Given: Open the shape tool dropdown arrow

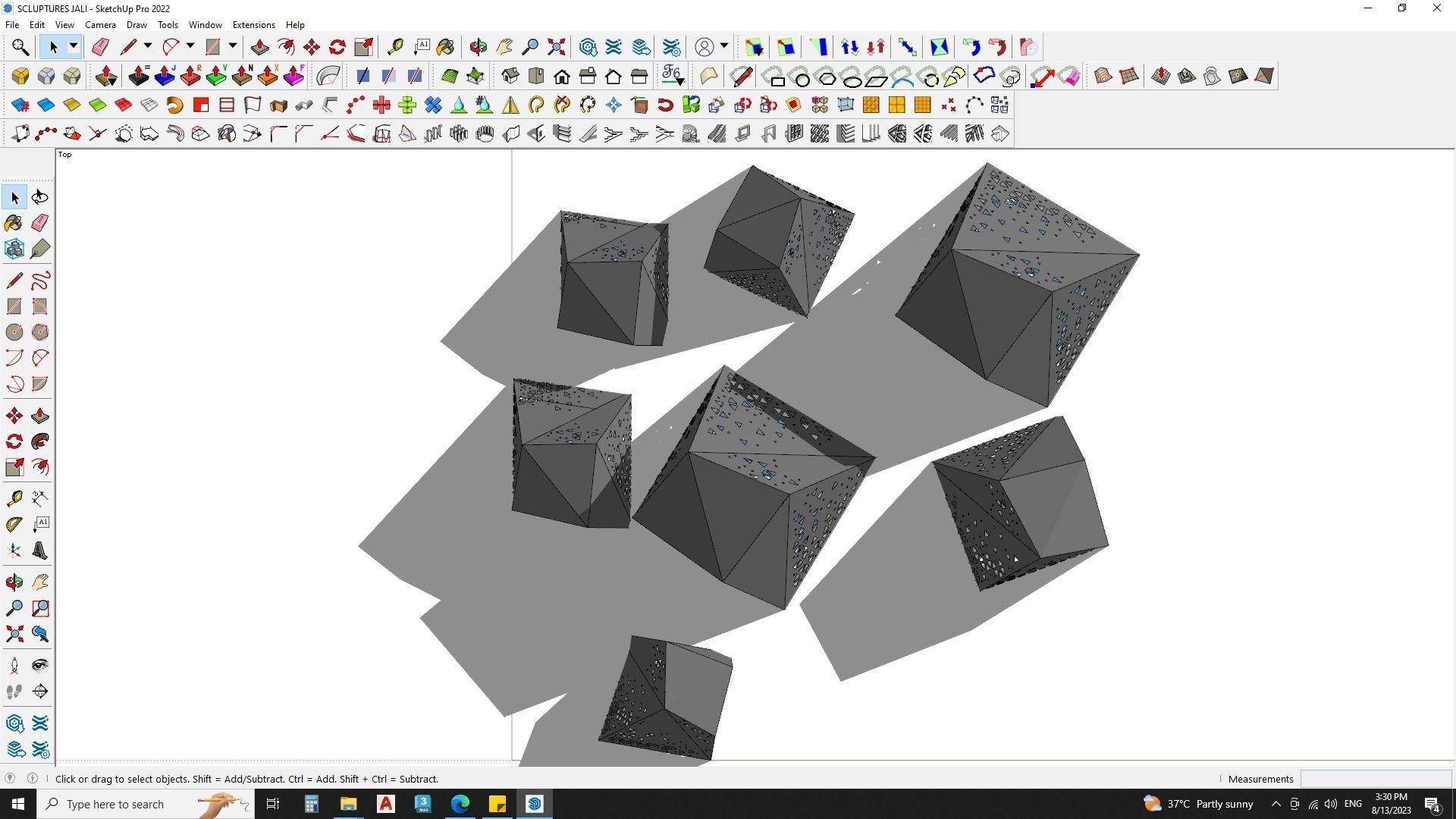Looking at the screenshot, I should click(233, 47).
